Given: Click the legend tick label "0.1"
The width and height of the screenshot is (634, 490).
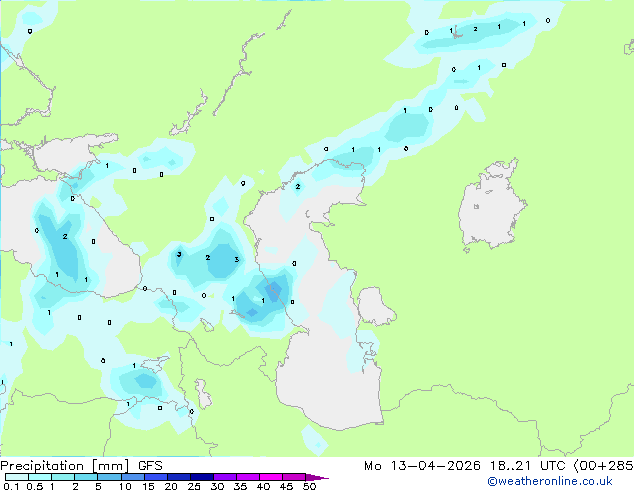Looking at the screenshot, I should [11, 486].
